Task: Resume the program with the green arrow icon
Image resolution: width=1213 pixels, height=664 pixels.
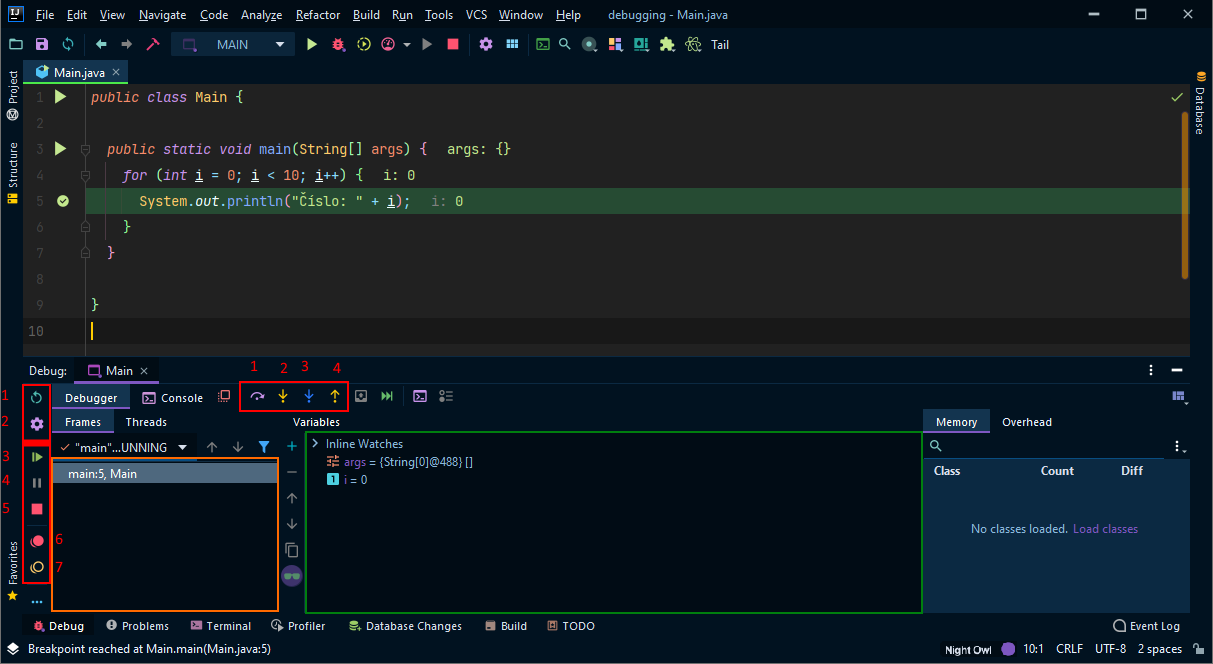Action: [36, 457]
